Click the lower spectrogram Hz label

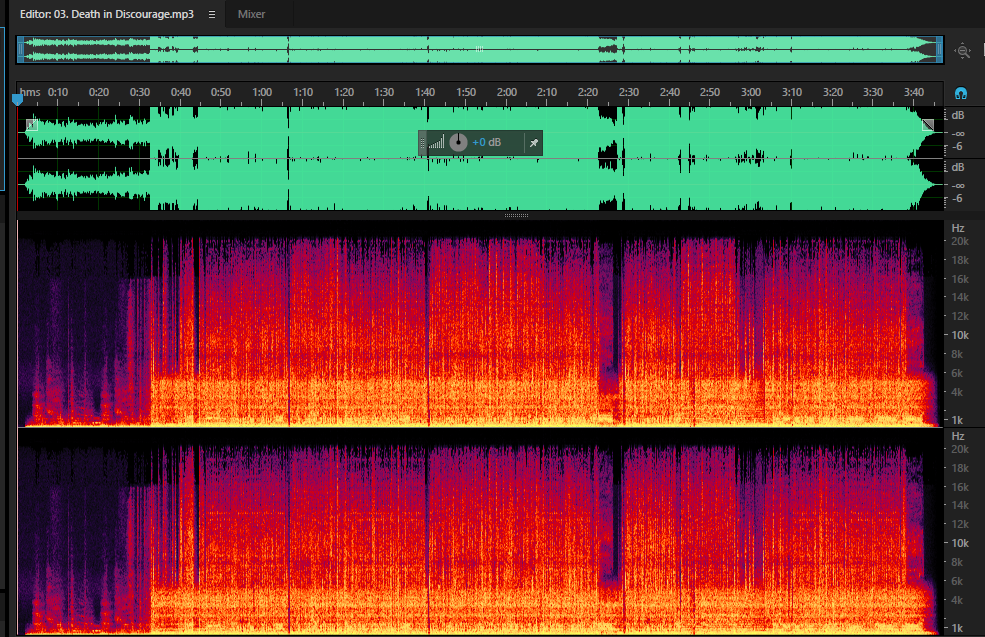pyautogui.click(x=957, y=436)
